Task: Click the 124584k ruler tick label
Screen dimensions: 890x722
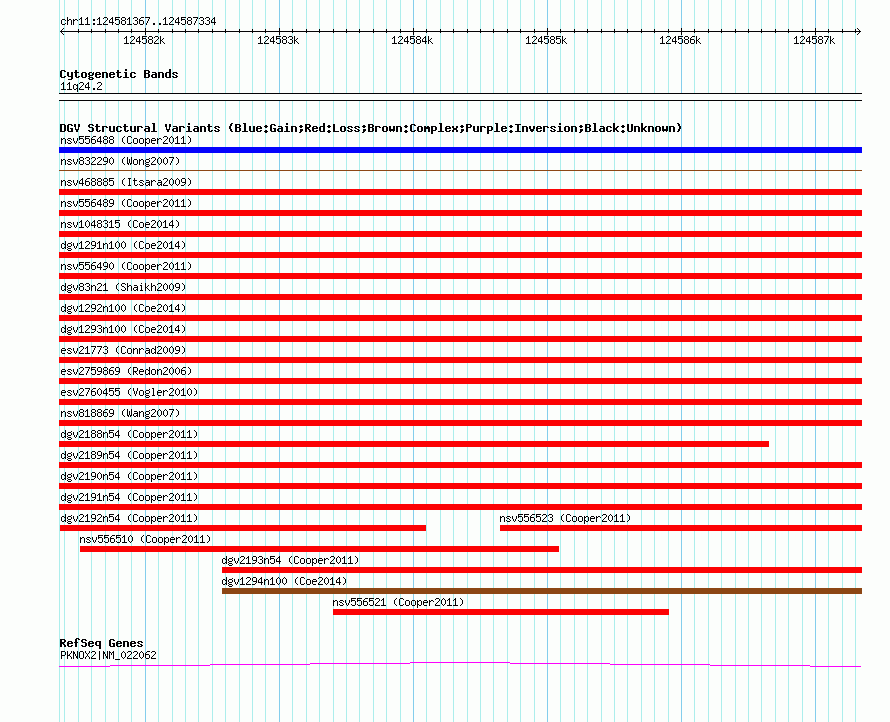Action: click(x=412, y=40)
